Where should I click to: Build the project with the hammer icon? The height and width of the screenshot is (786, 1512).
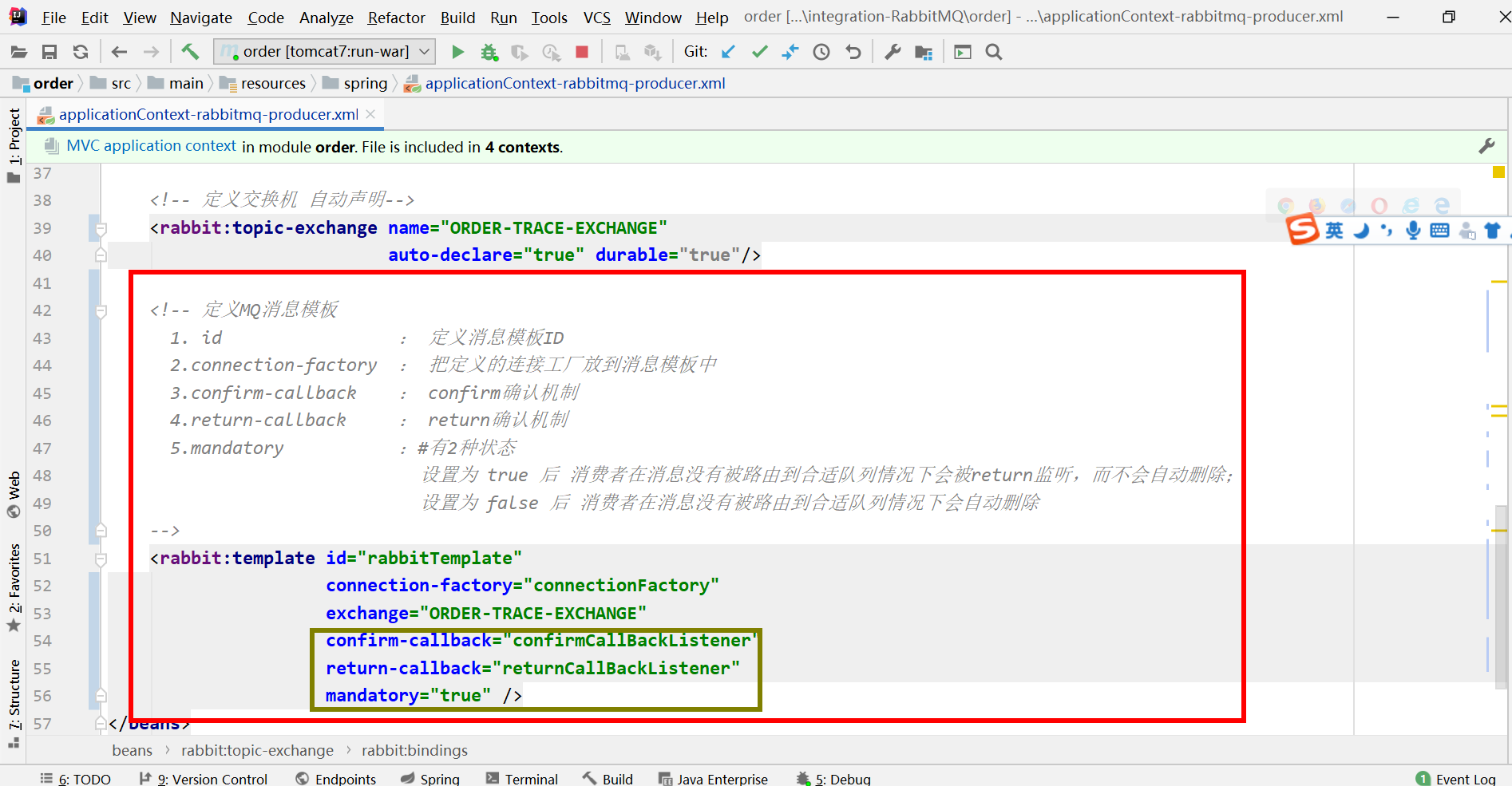coord(190,52)
